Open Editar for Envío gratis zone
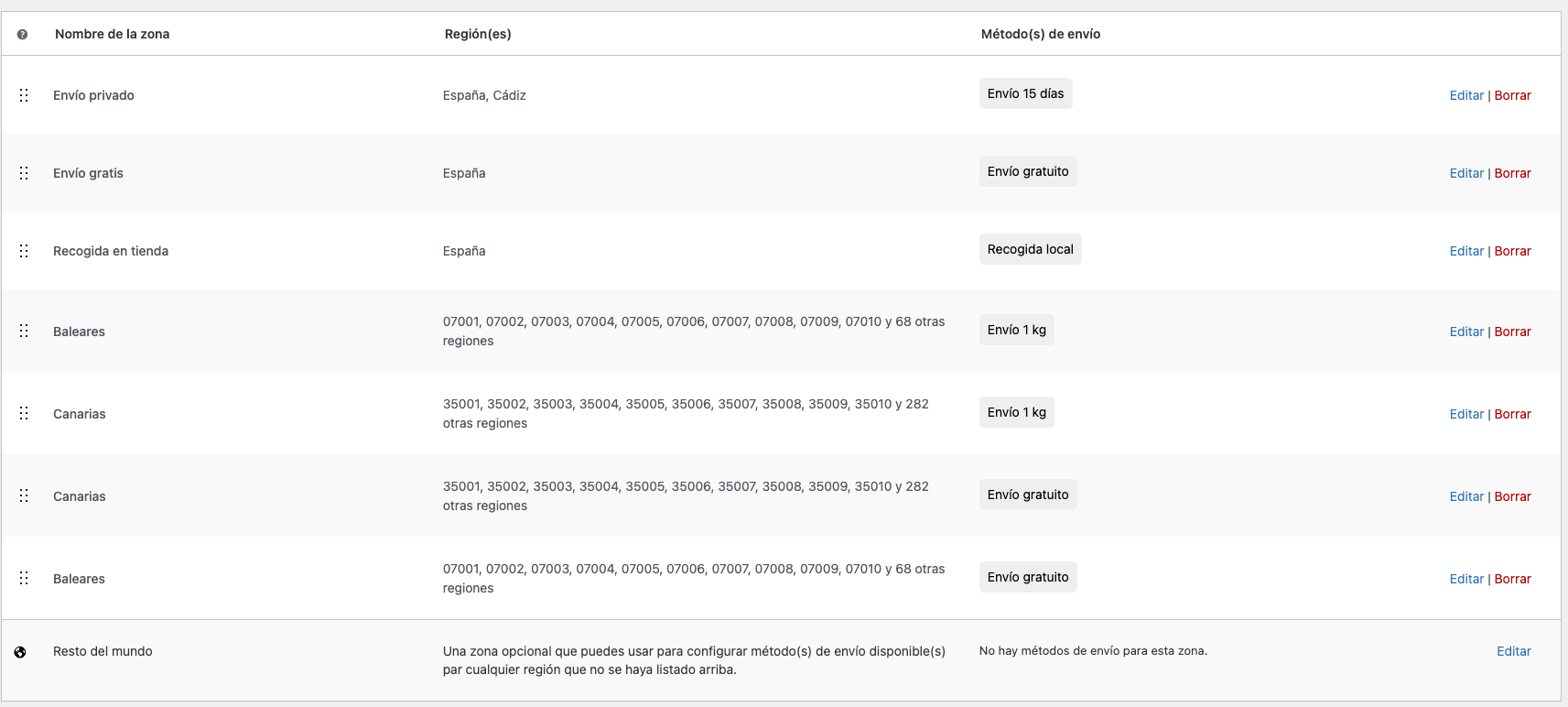The height and width of the screenshot is (707, 1568). point(1466,173)
